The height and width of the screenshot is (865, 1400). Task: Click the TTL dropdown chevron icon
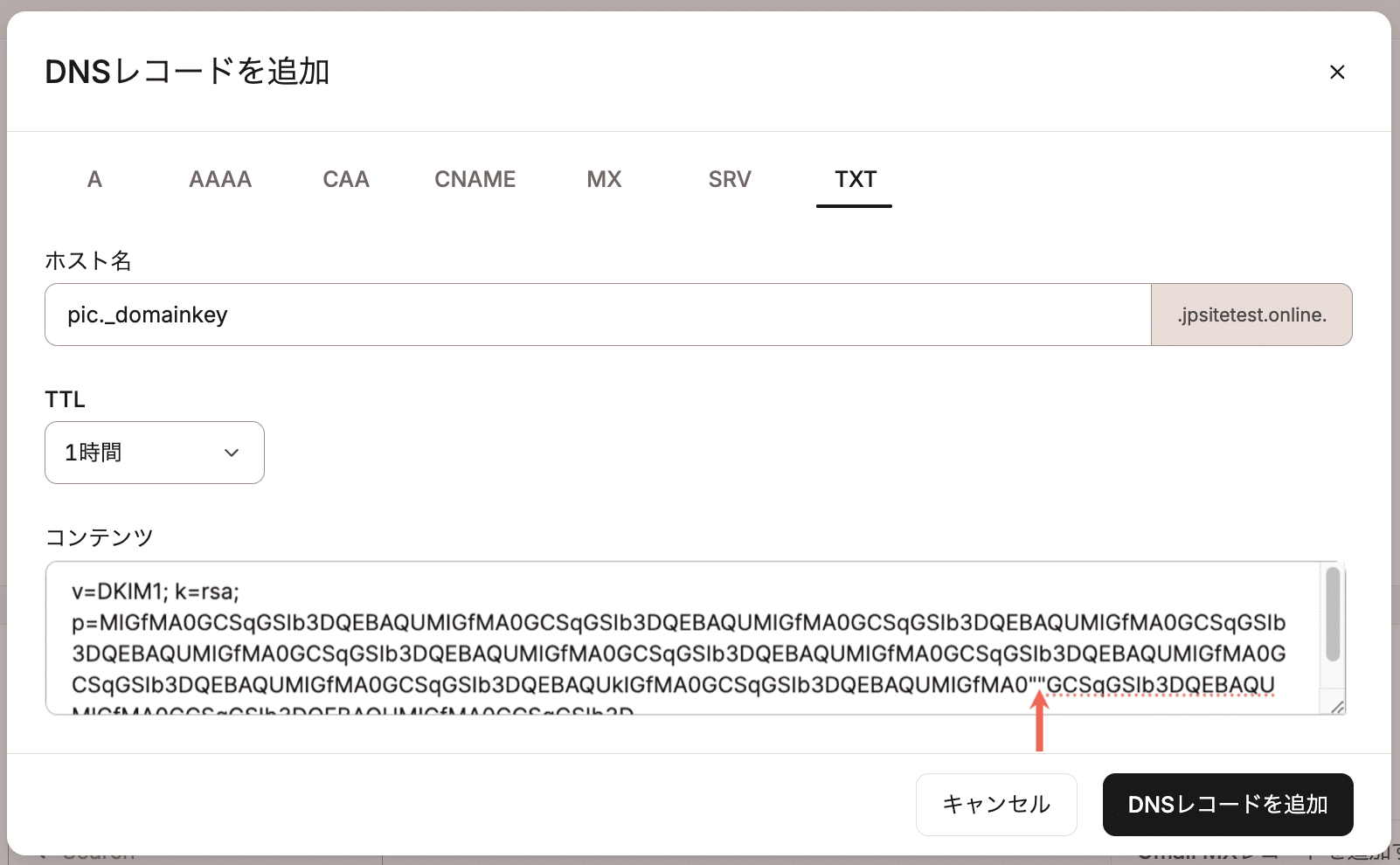[x=231, y=453]
